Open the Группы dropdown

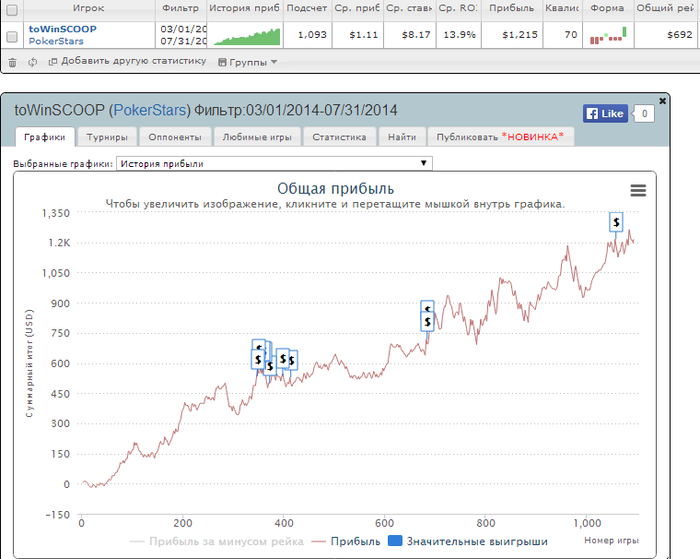[248, 62]
